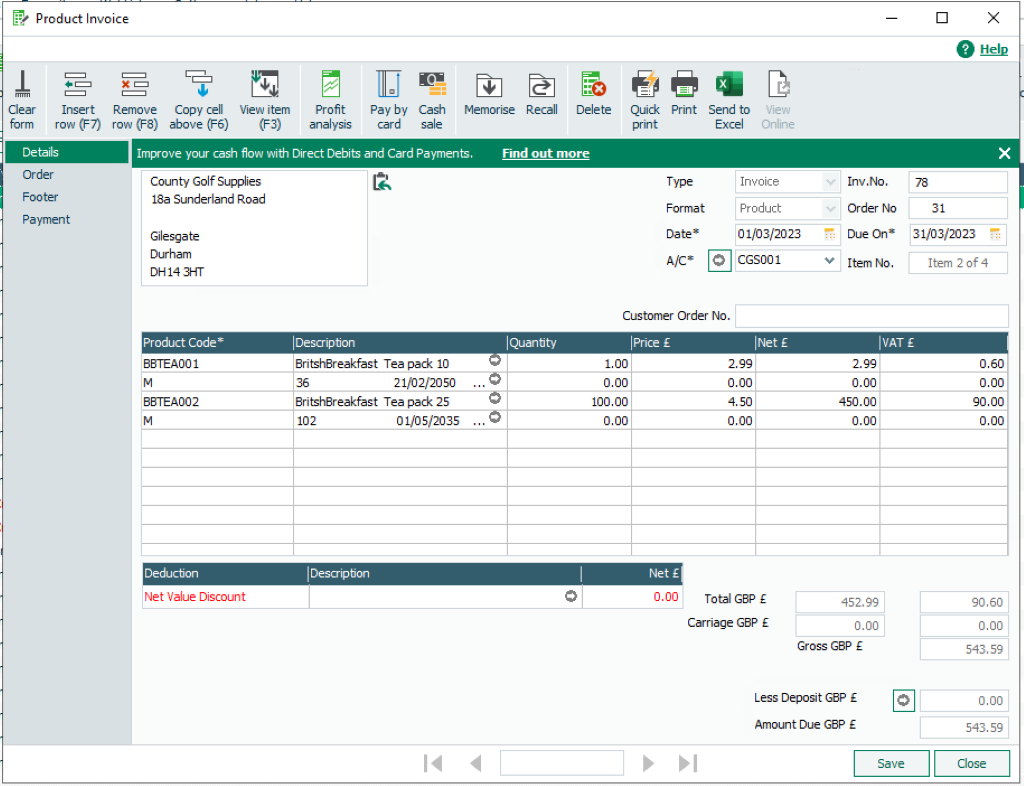The image size is (1024, 786).
Task: Open the Date calendar picker
Action: [x=829, y=234]
